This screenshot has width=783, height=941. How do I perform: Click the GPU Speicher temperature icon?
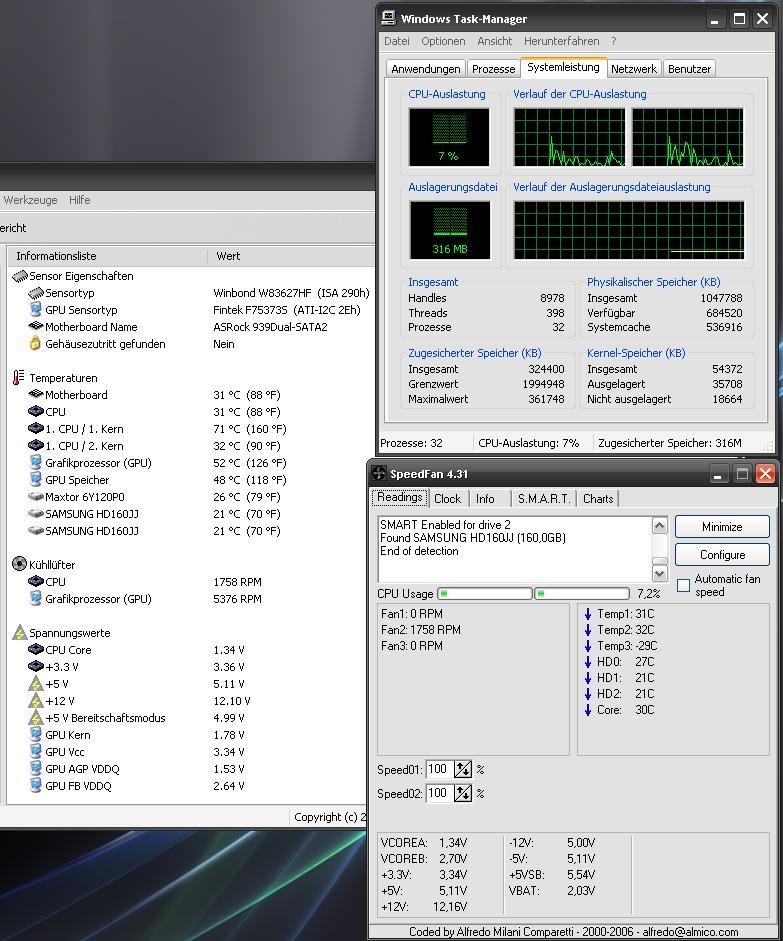(x=35, y=480)
